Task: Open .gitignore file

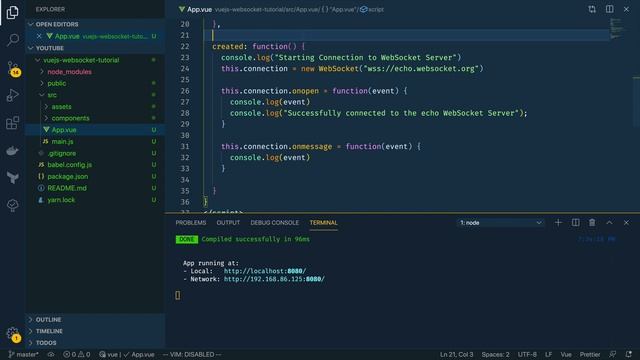Action: click(96, 153)
